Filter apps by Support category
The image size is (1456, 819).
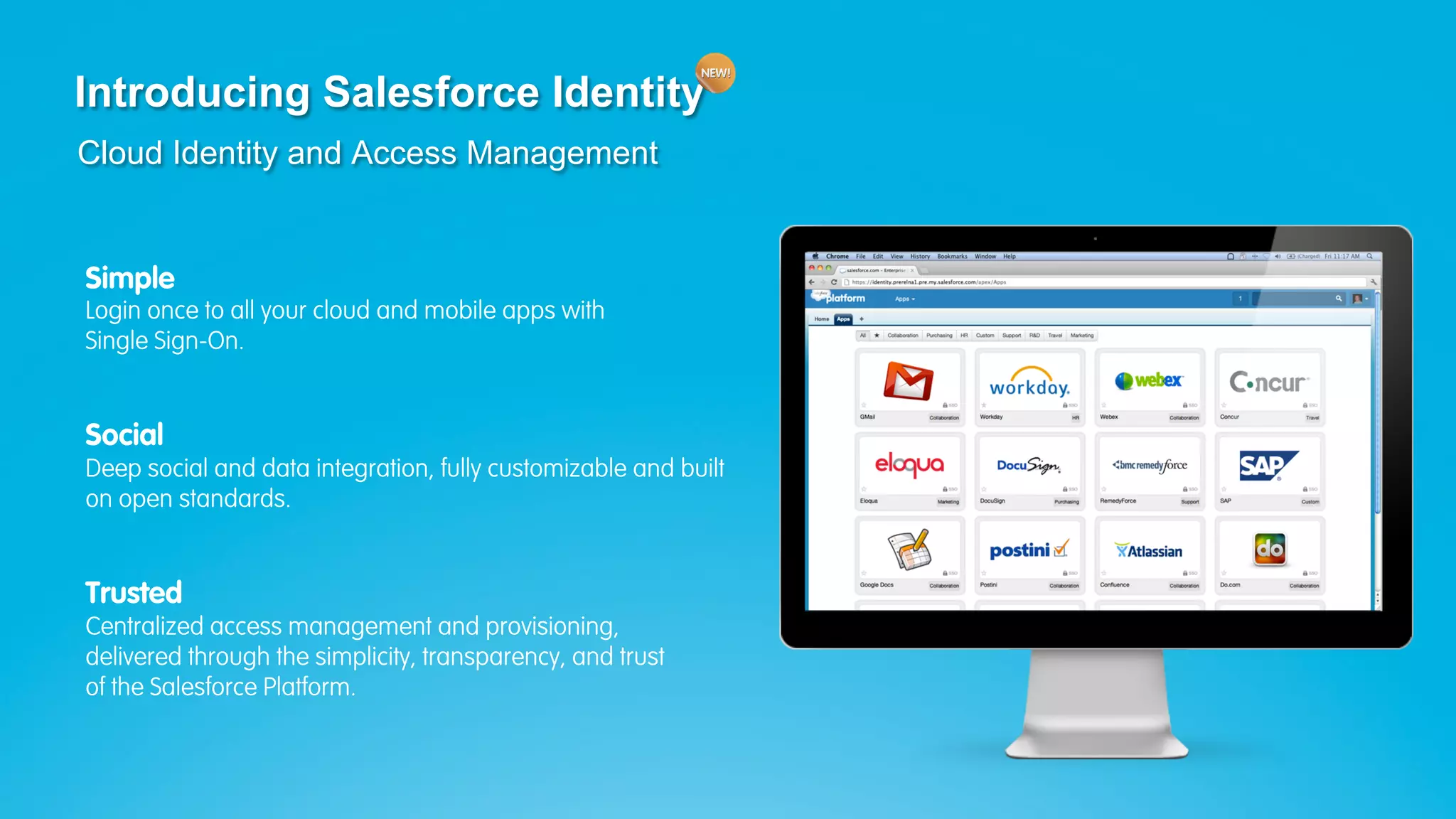(1012, 336)
